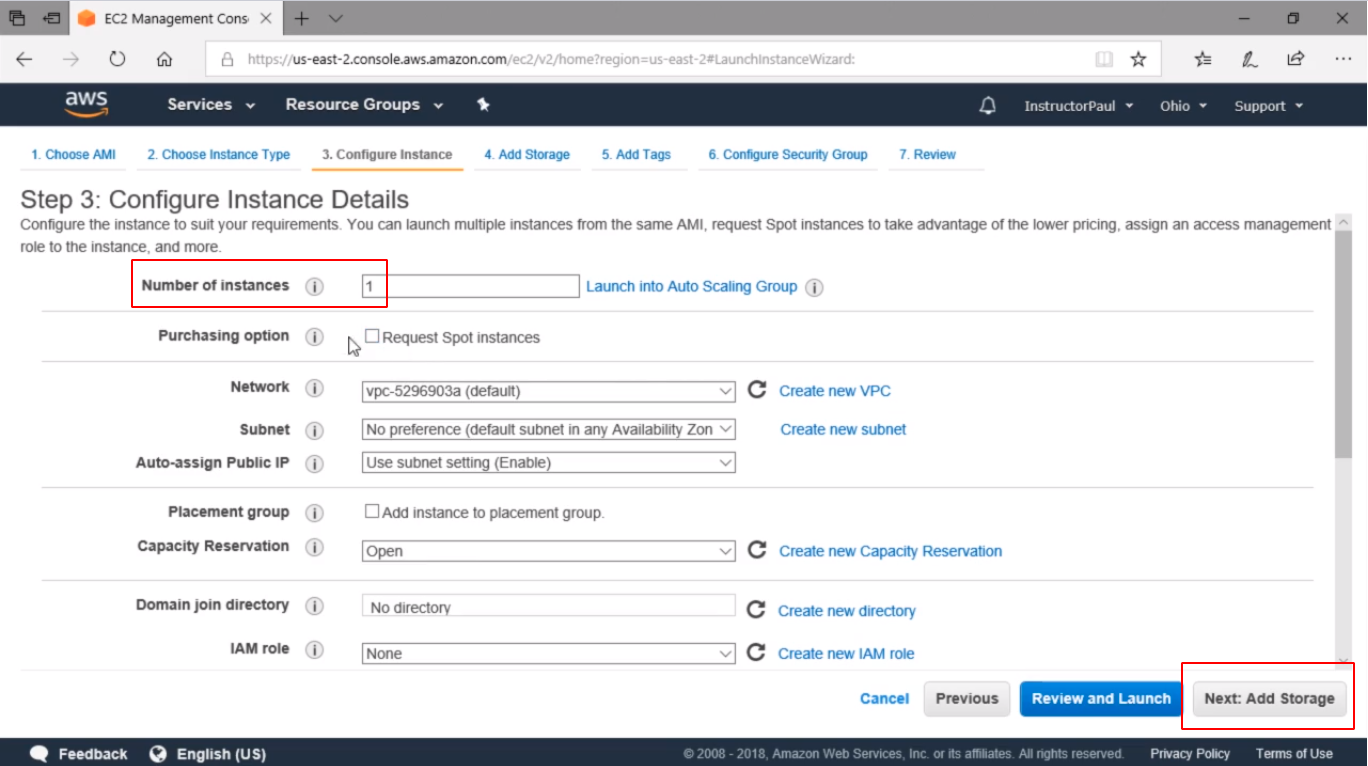Screen dimensions: 1368x766
Task: Click info icon for Network
Action: point(314,388)
